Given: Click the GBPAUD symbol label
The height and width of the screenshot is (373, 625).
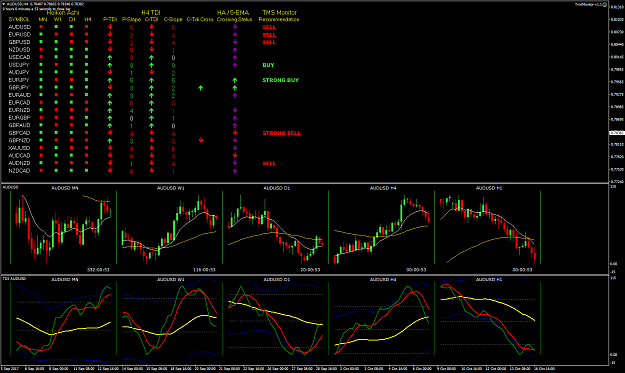Looking at the screenshot, I should pos(20,126).
